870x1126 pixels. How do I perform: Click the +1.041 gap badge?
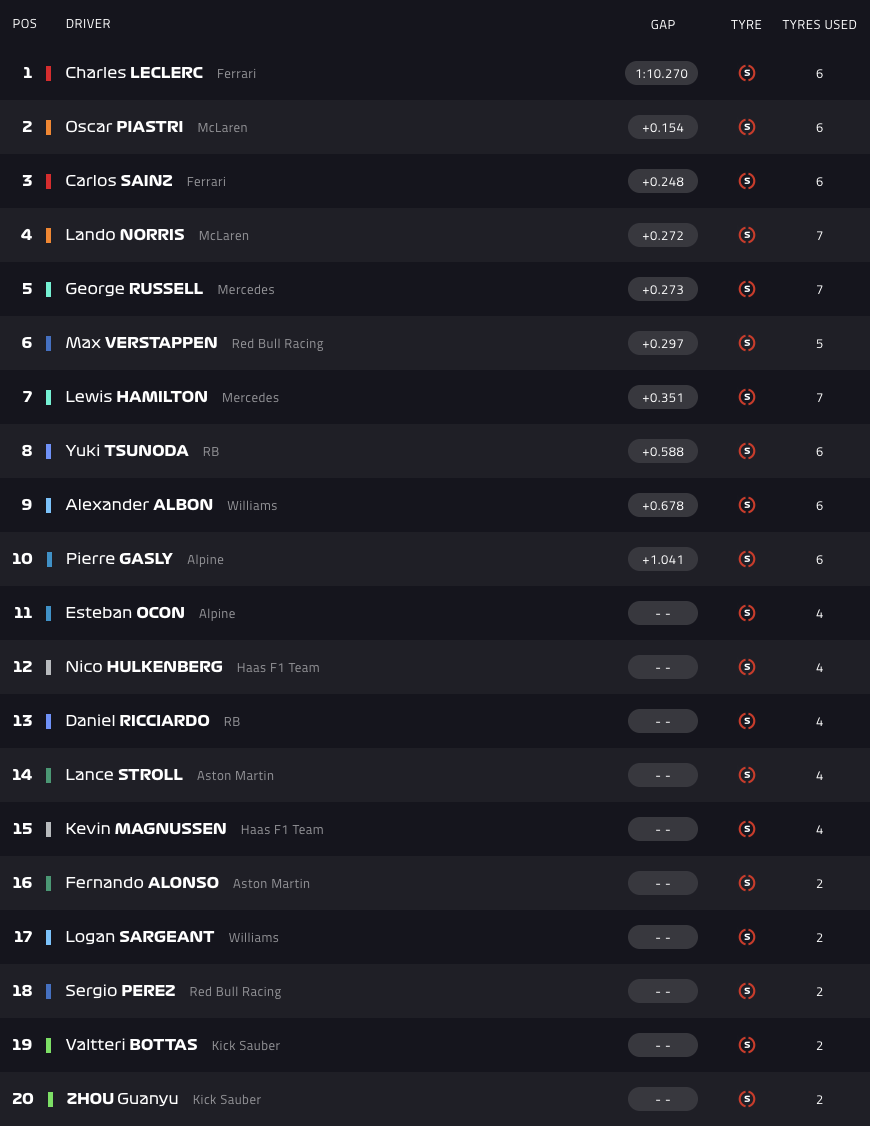pyautogui.click(x=662, y=559)
